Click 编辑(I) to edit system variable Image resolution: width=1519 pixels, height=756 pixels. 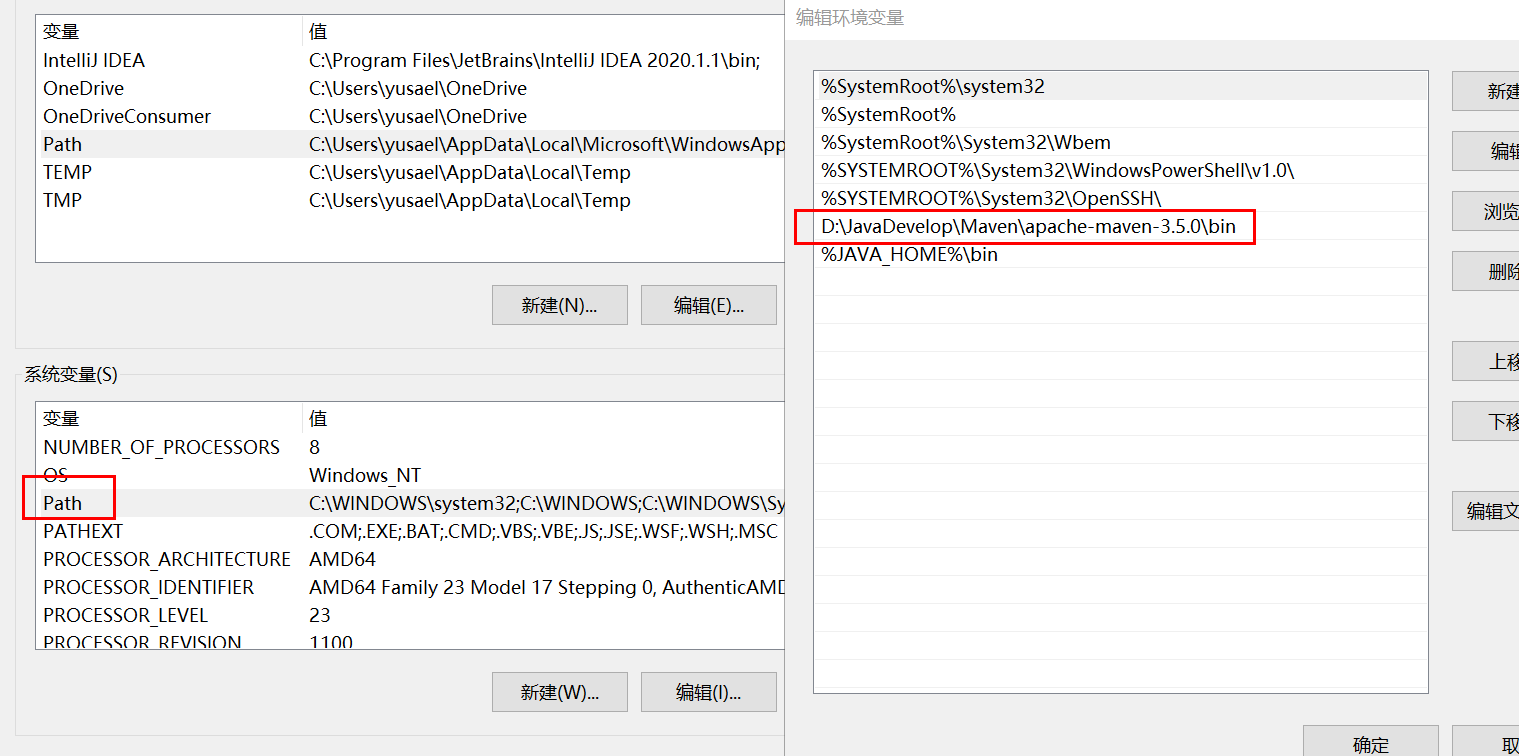coord(708,691)
